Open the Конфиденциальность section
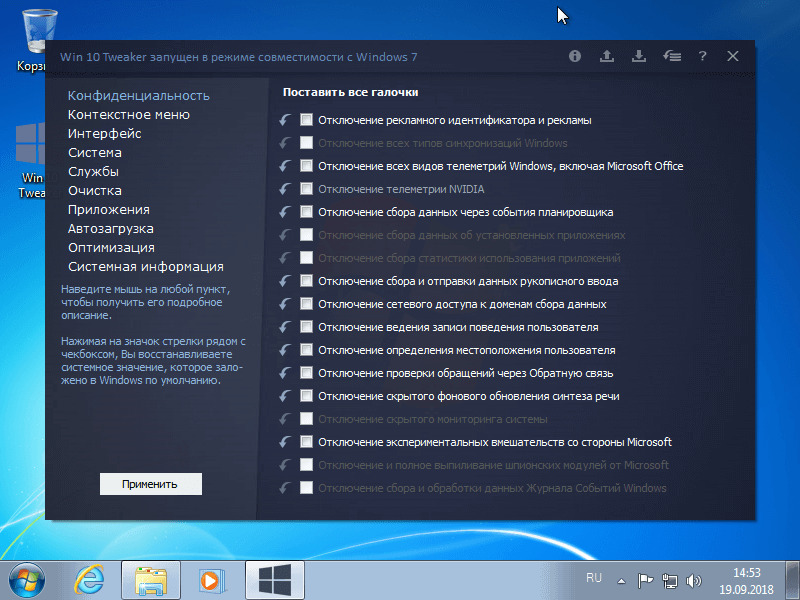The image size is (800, 600). (x=139, y=95)
